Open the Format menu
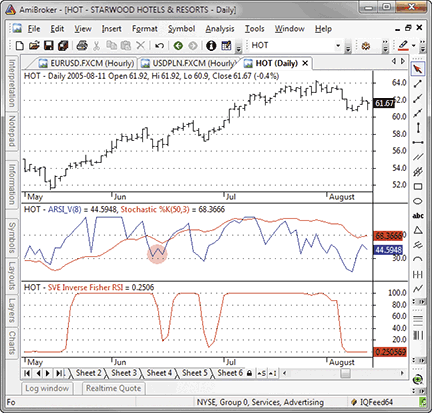 tap(145, 29)
